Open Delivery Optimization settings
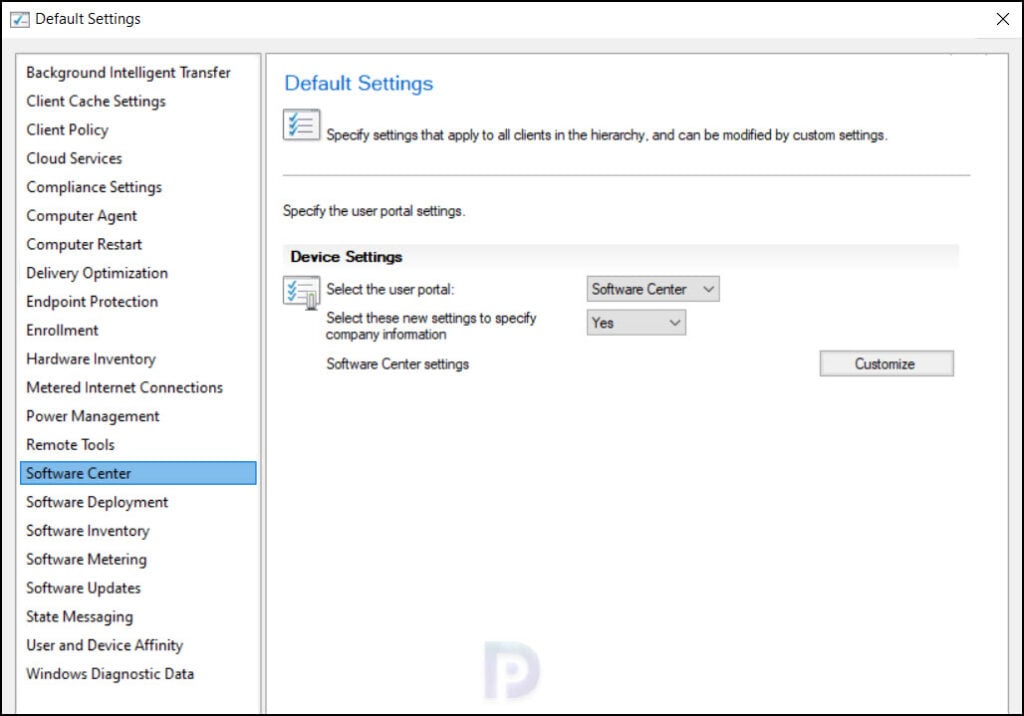The height and width of the screenshot is (716, 1024). [x=97, y=273]
